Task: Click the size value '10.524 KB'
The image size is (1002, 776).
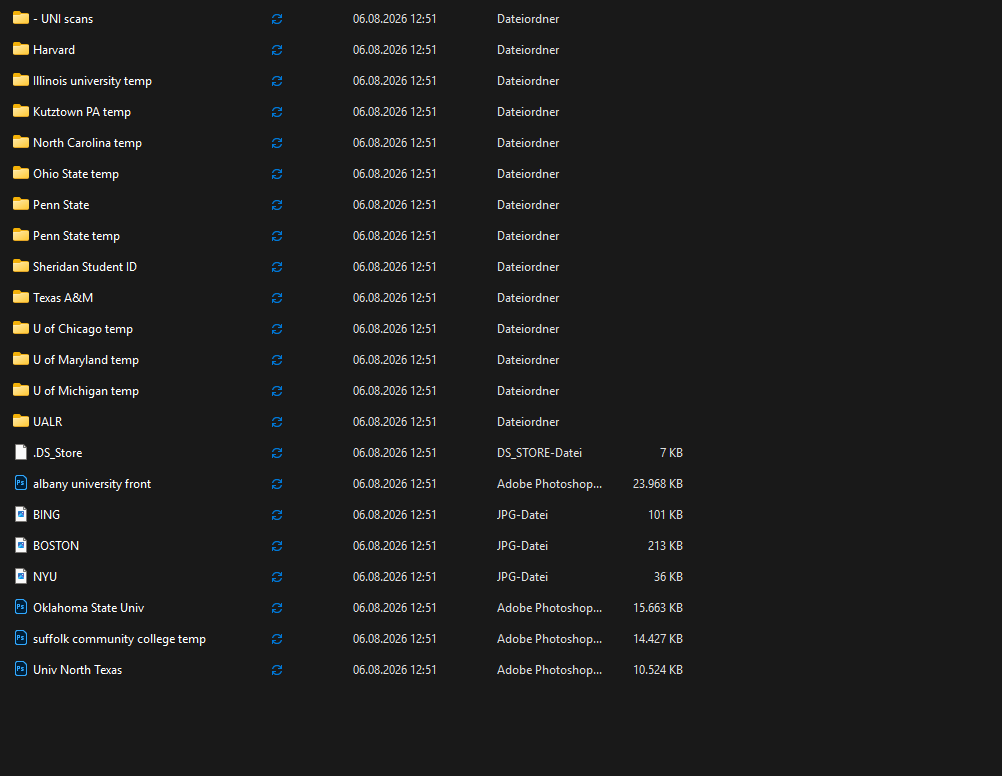Action: (658, 670)
